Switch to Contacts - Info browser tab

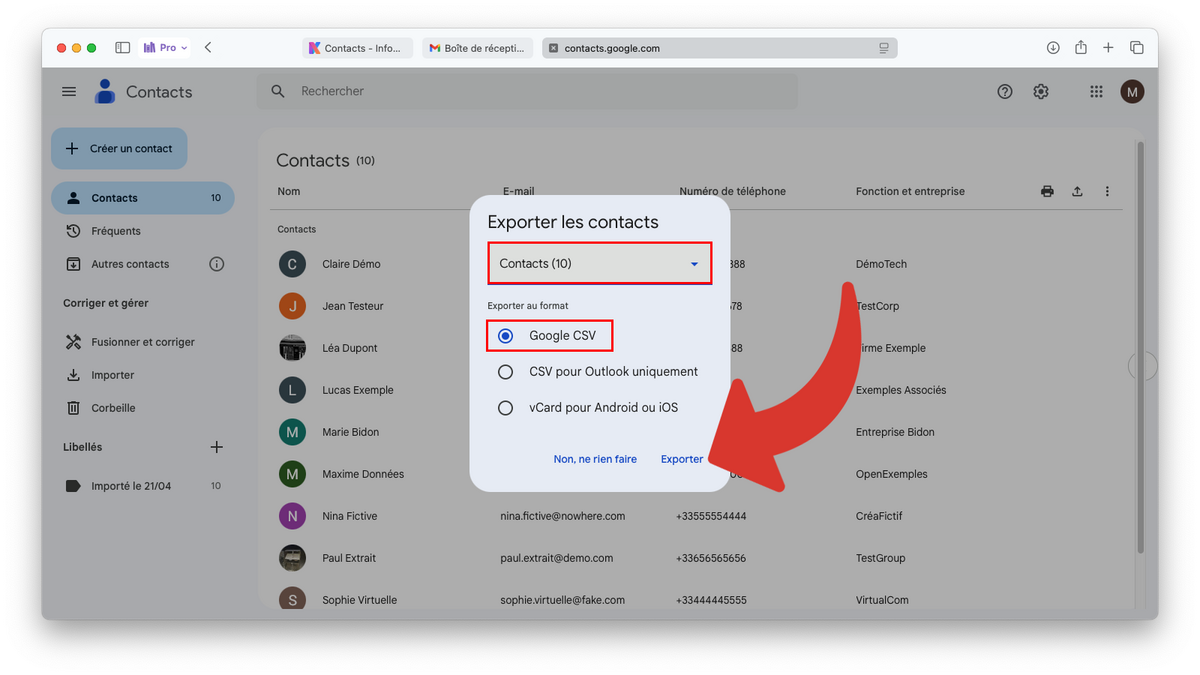(x=358, y=48)
